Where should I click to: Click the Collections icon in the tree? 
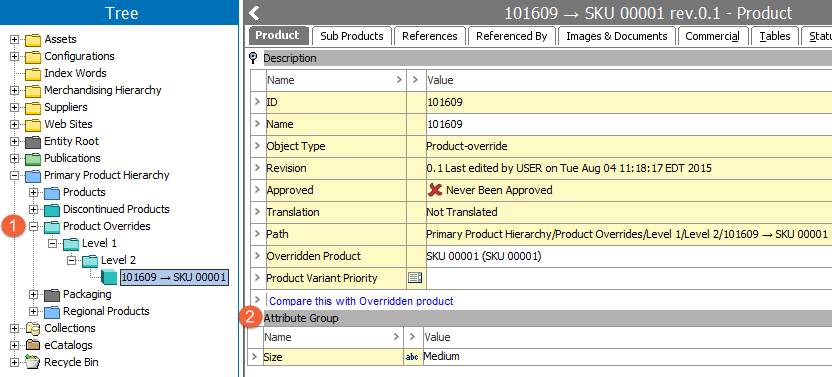tap(33, 329)
